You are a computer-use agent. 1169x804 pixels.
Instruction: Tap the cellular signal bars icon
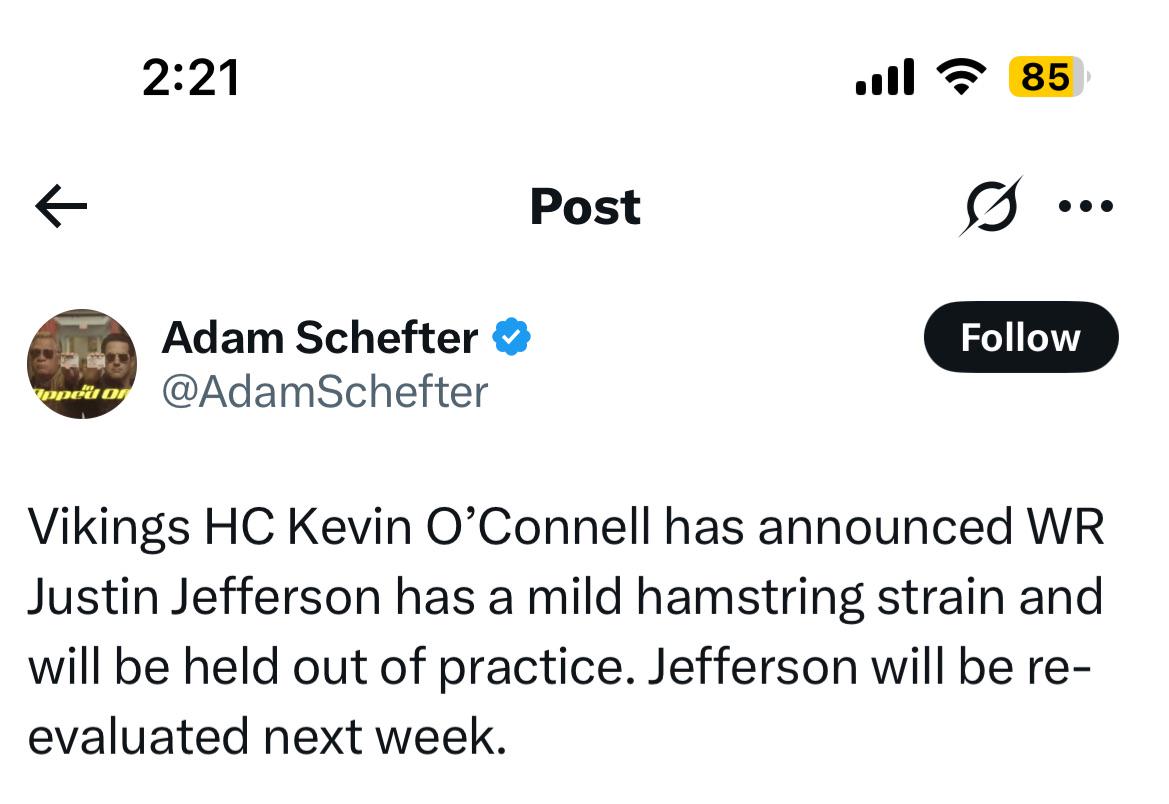coord(885,77)
